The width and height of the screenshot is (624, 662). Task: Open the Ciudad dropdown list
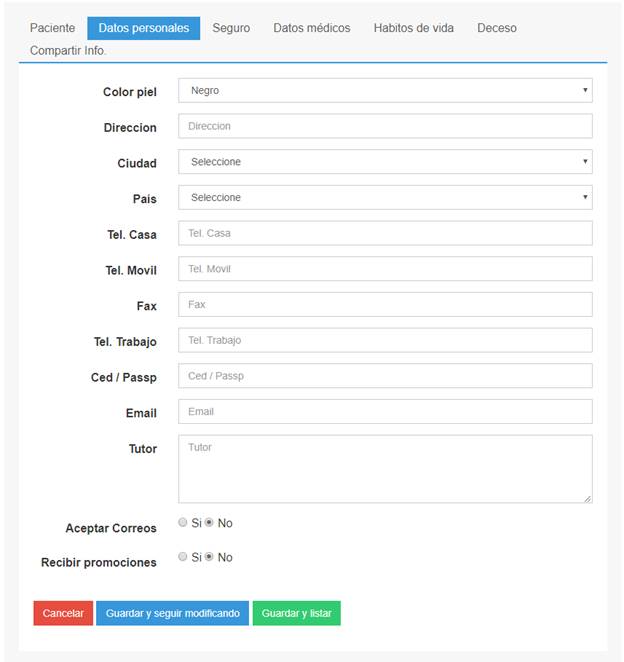[x=385, y=162]
